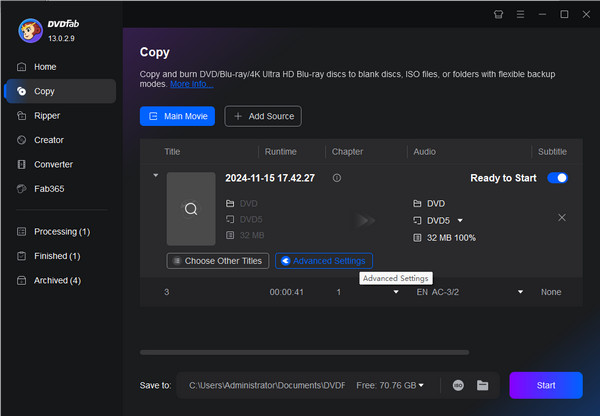This screenshot has height=416, width=600.
Task: Click the Chapter column header
Action: (x=347, y=152)
